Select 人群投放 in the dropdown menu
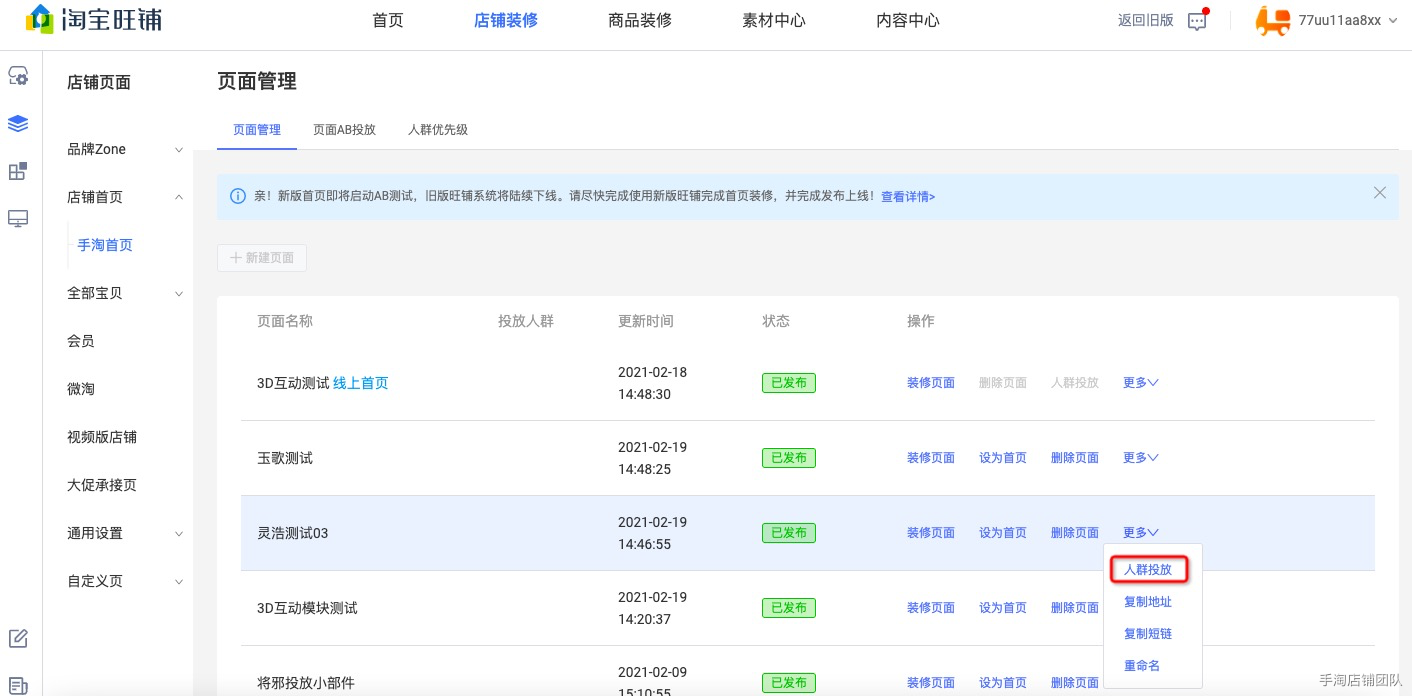1412x696 pixels. coord(1148,570)
